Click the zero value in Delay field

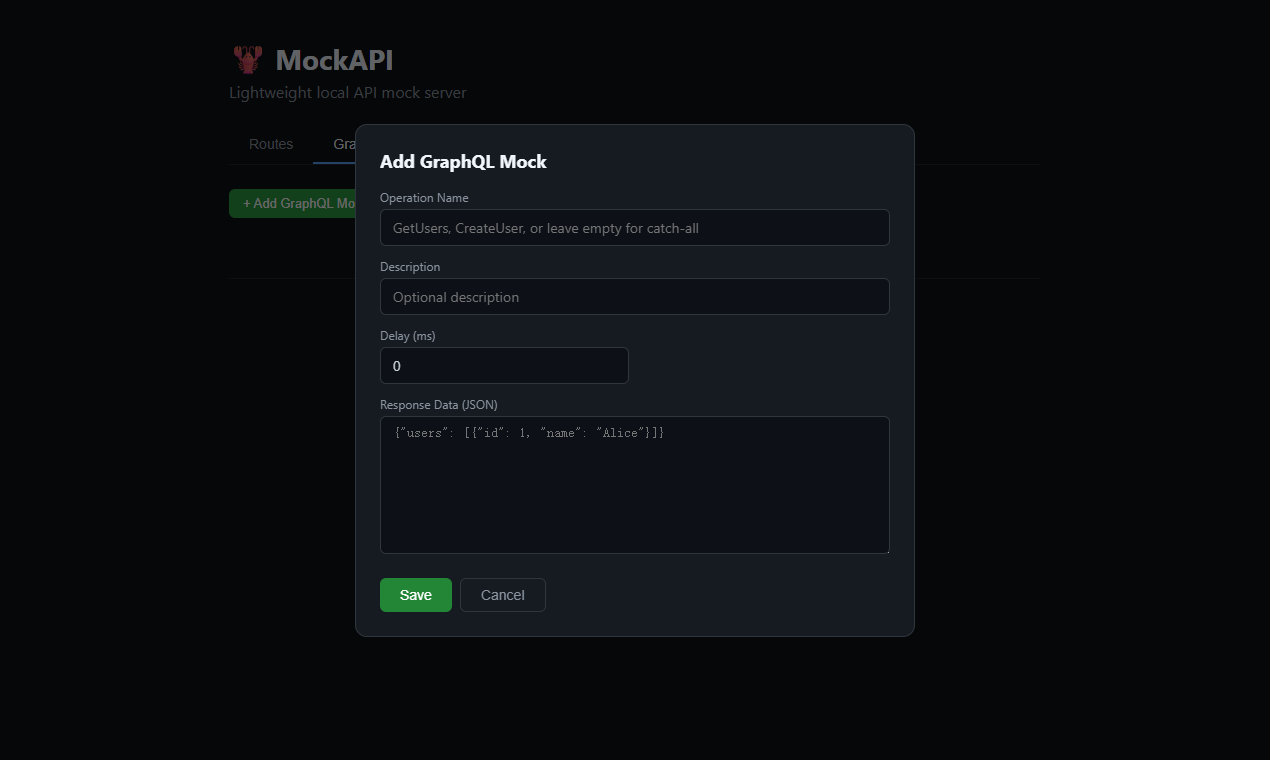(x=396, y=365)
